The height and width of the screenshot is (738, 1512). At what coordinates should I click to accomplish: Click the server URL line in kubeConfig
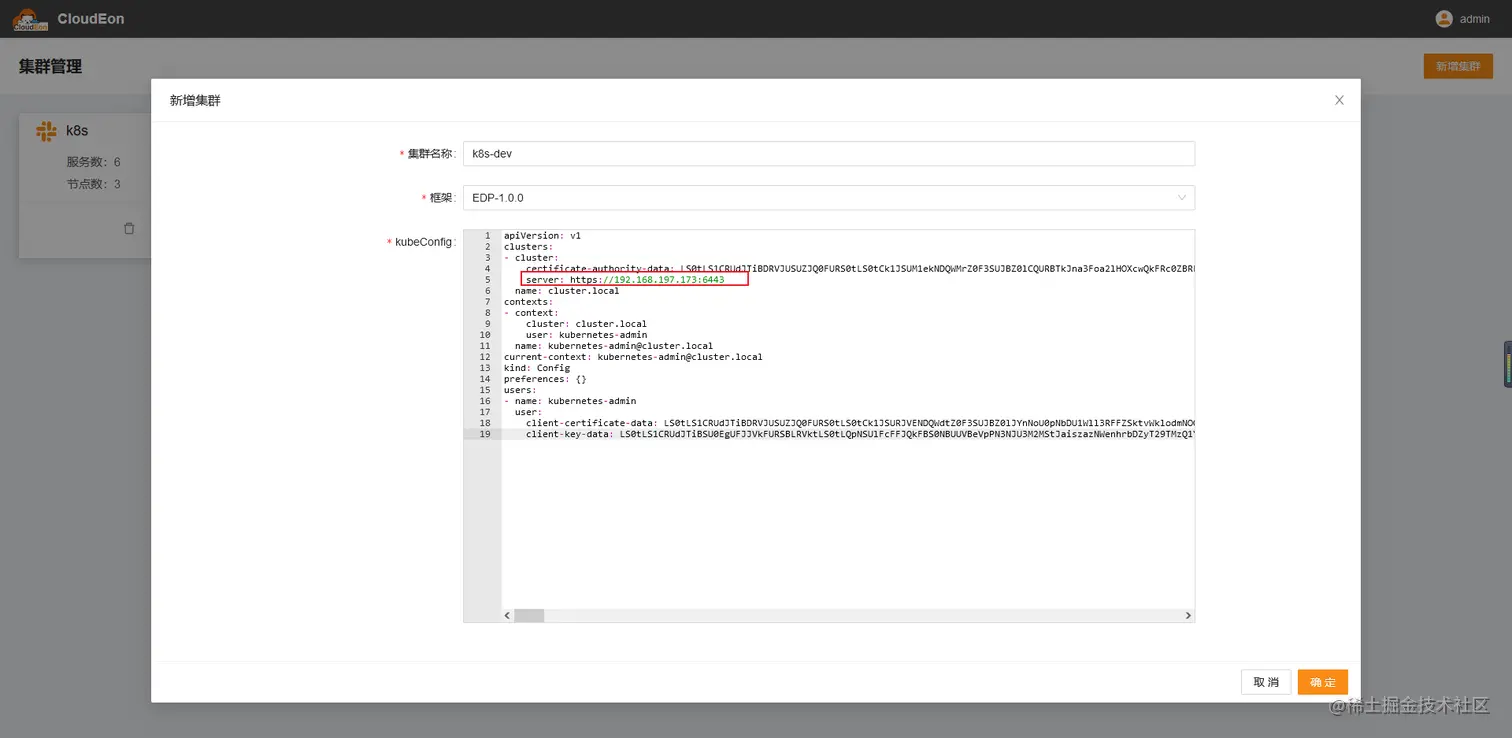[x=625, y=280]
